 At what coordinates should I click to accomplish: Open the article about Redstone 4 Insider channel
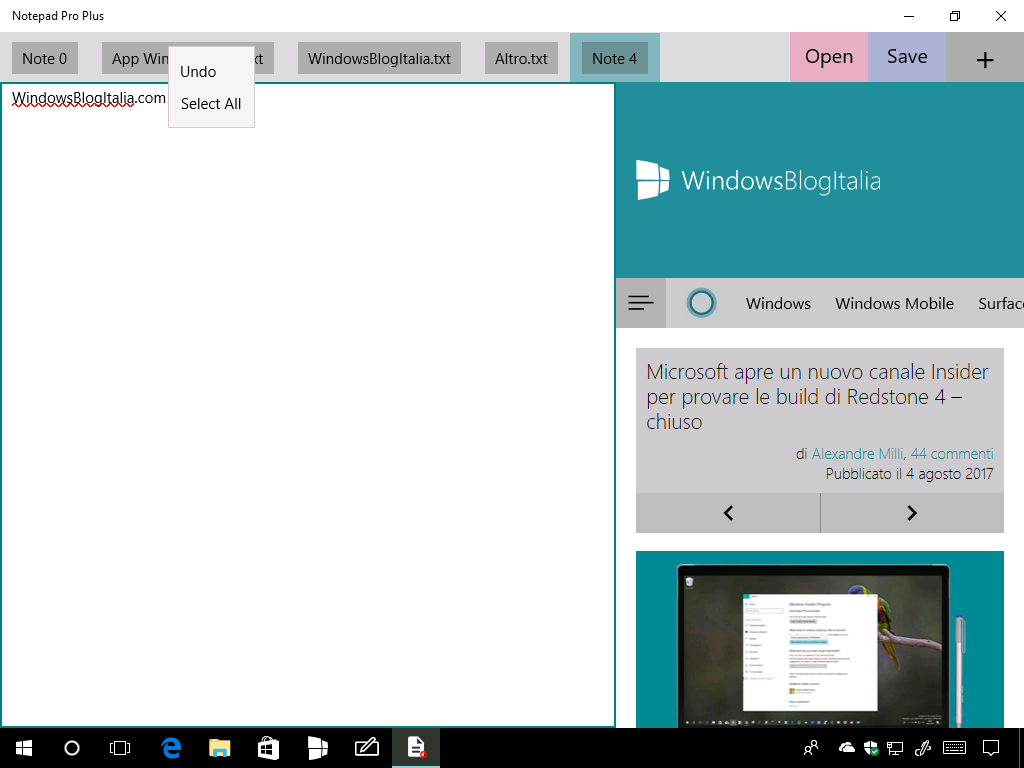pyautogui.click(x=817, y=396)
